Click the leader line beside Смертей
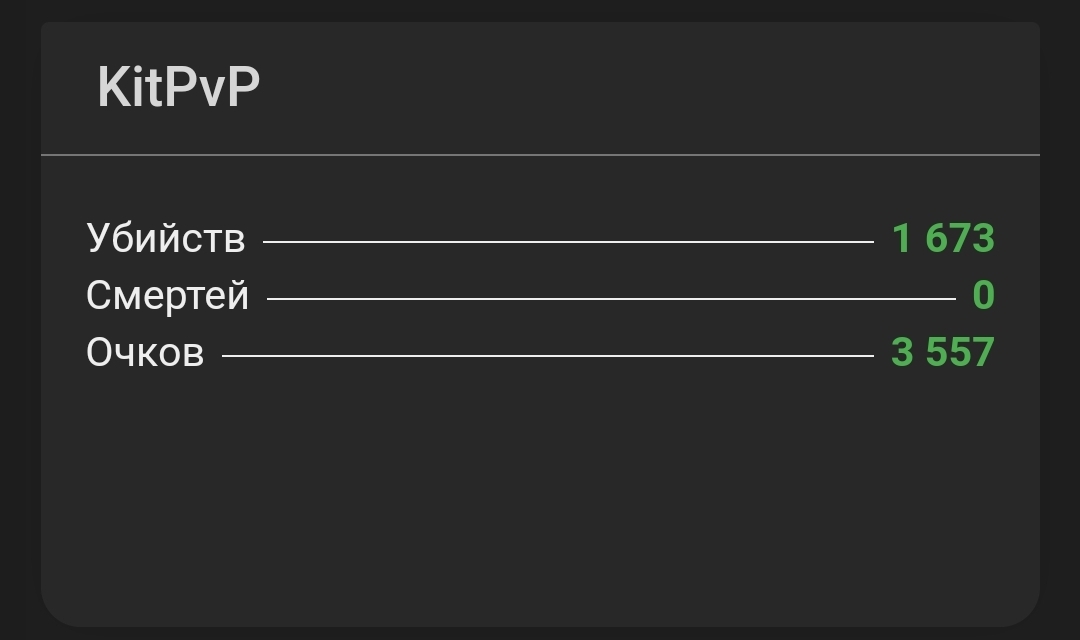The width and height of the screenshot is (1080, 640). pos(610,298)
